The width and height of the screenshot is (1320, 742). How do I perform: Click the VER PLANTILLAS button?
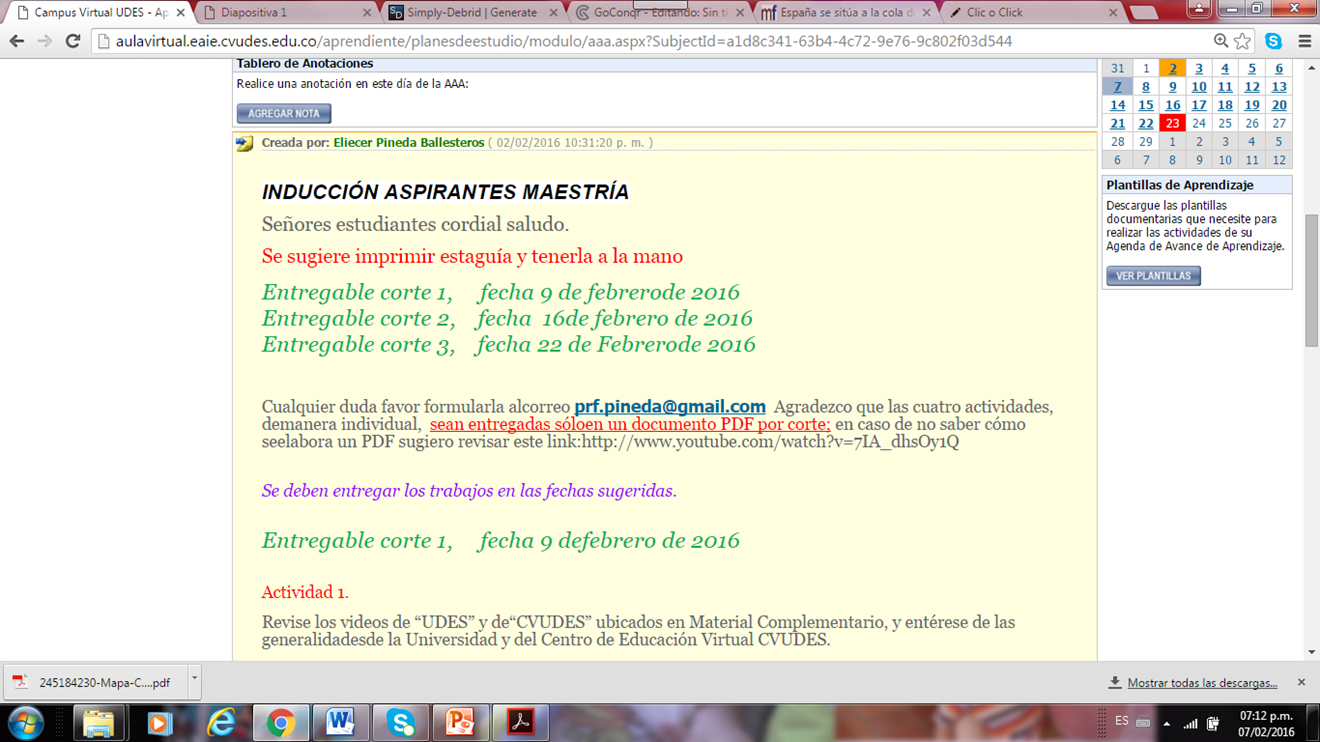tap(1153, 276)
